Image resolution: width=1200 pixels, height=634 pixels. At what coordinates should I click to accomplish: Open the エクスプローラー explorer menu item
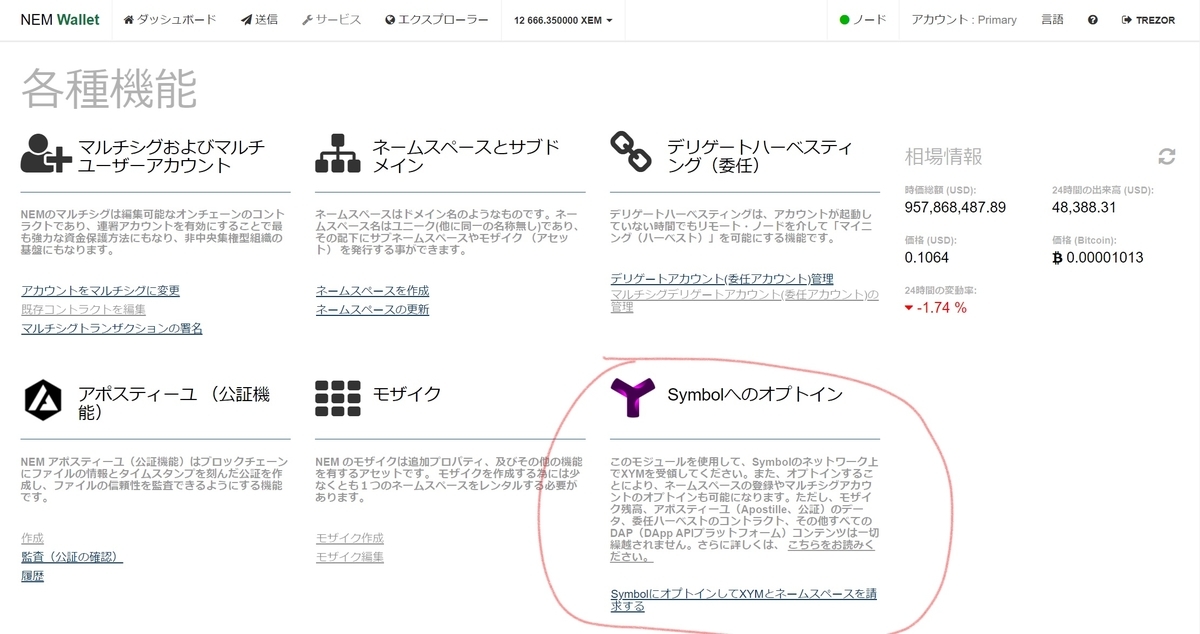437,20
